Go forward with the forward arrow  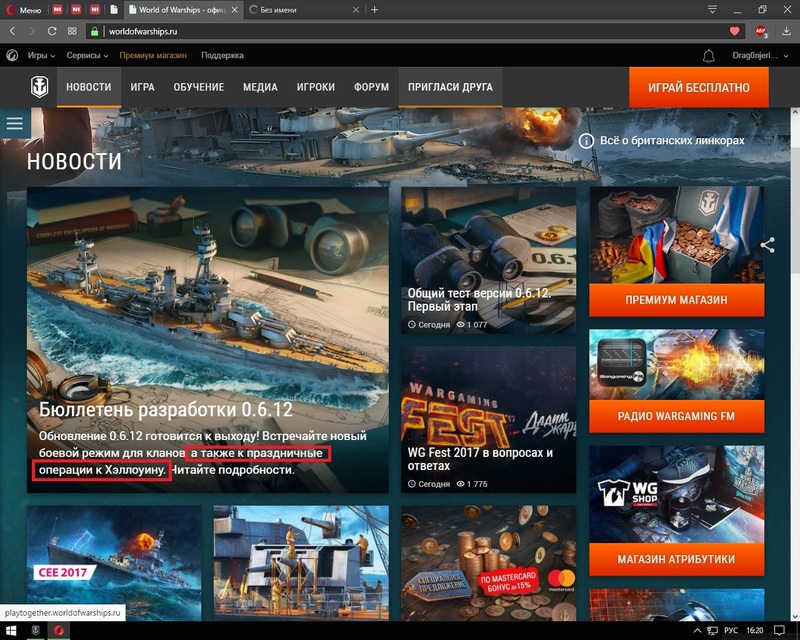pyautogui.click(x=32, y=31)
